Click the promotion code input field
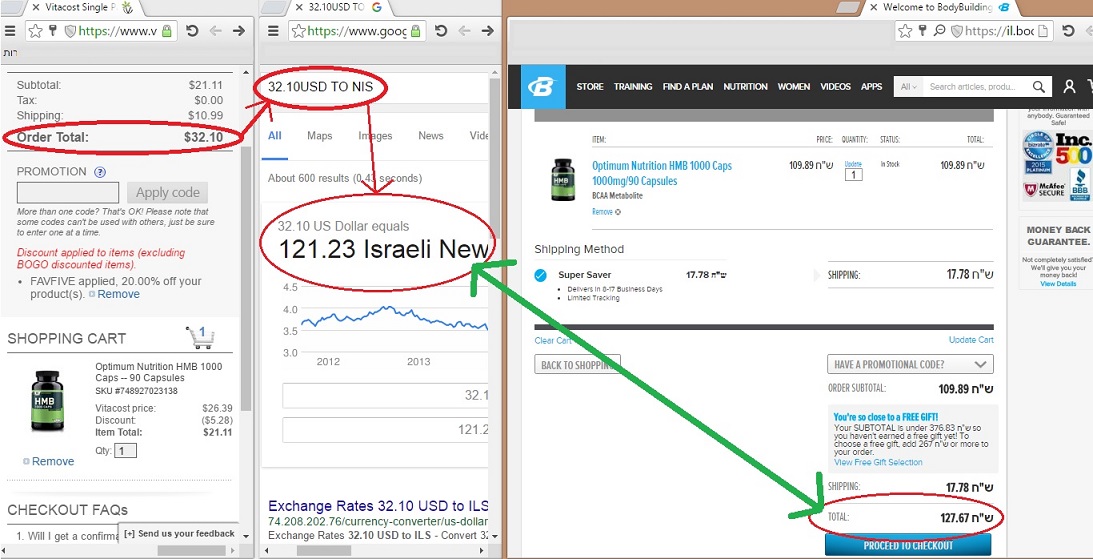 point(68,193)
